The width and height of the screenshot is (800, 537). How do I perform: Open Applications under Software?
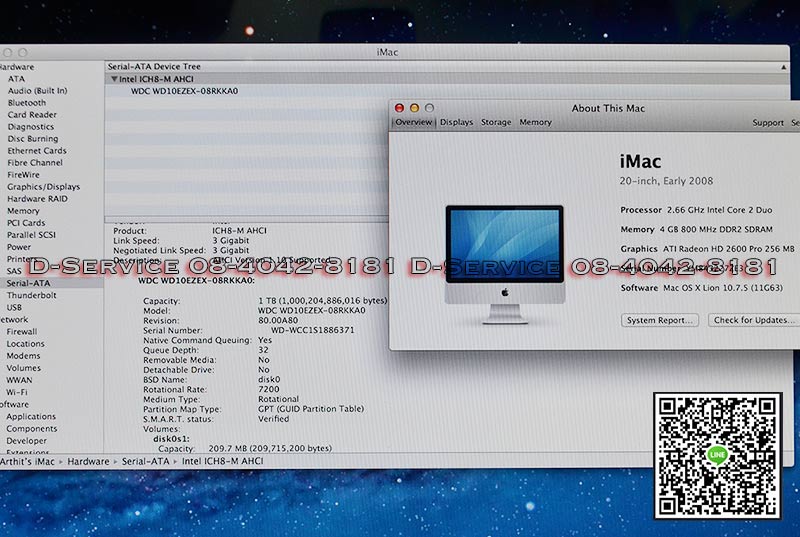coord(31,417)
